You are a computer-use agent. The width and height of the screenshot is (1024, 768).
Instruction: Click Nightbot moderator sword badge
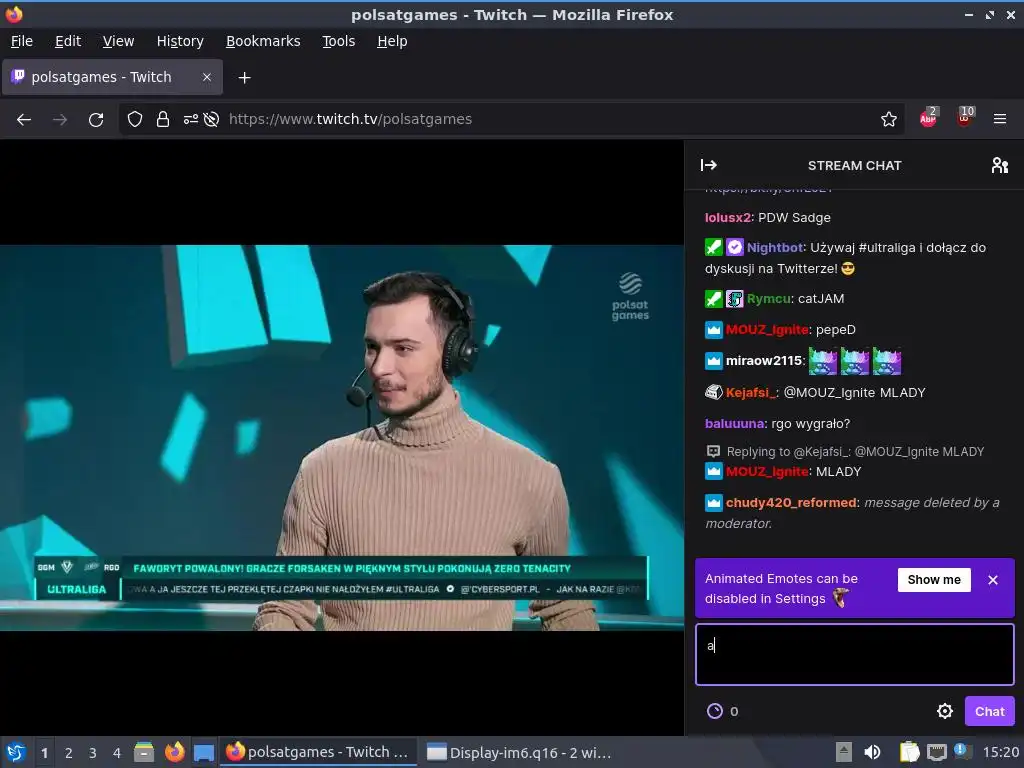pos(714,248)
